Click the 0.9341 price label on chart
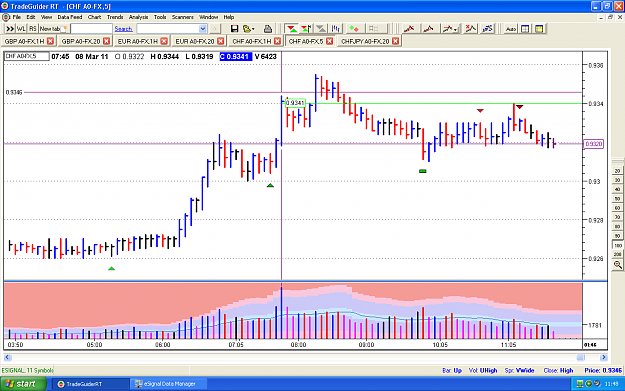Screen dimensions: 625x391 [x=295, y=103]
